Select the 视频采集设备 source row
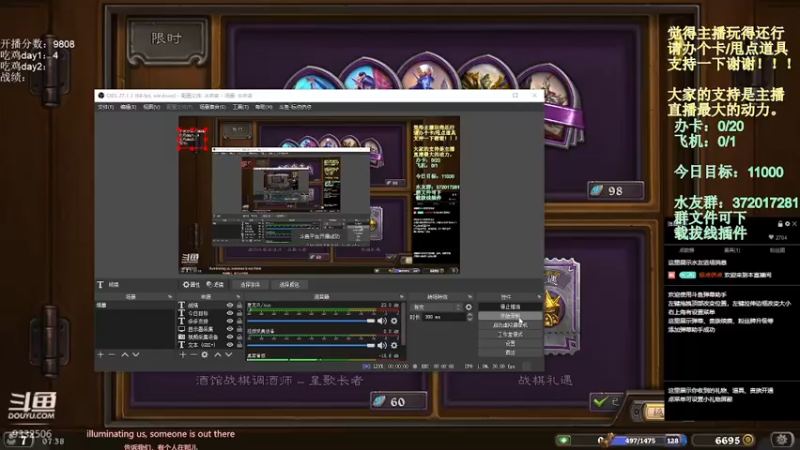This screenshot has height=450, width=800. [210, 337]
